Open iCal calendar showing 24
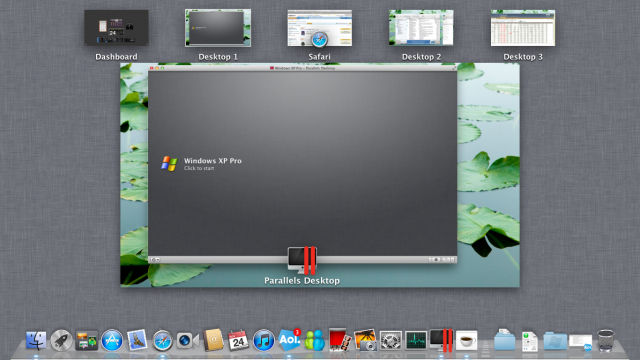The width and height of the screenshot is (640, 360). pos(238,340)
